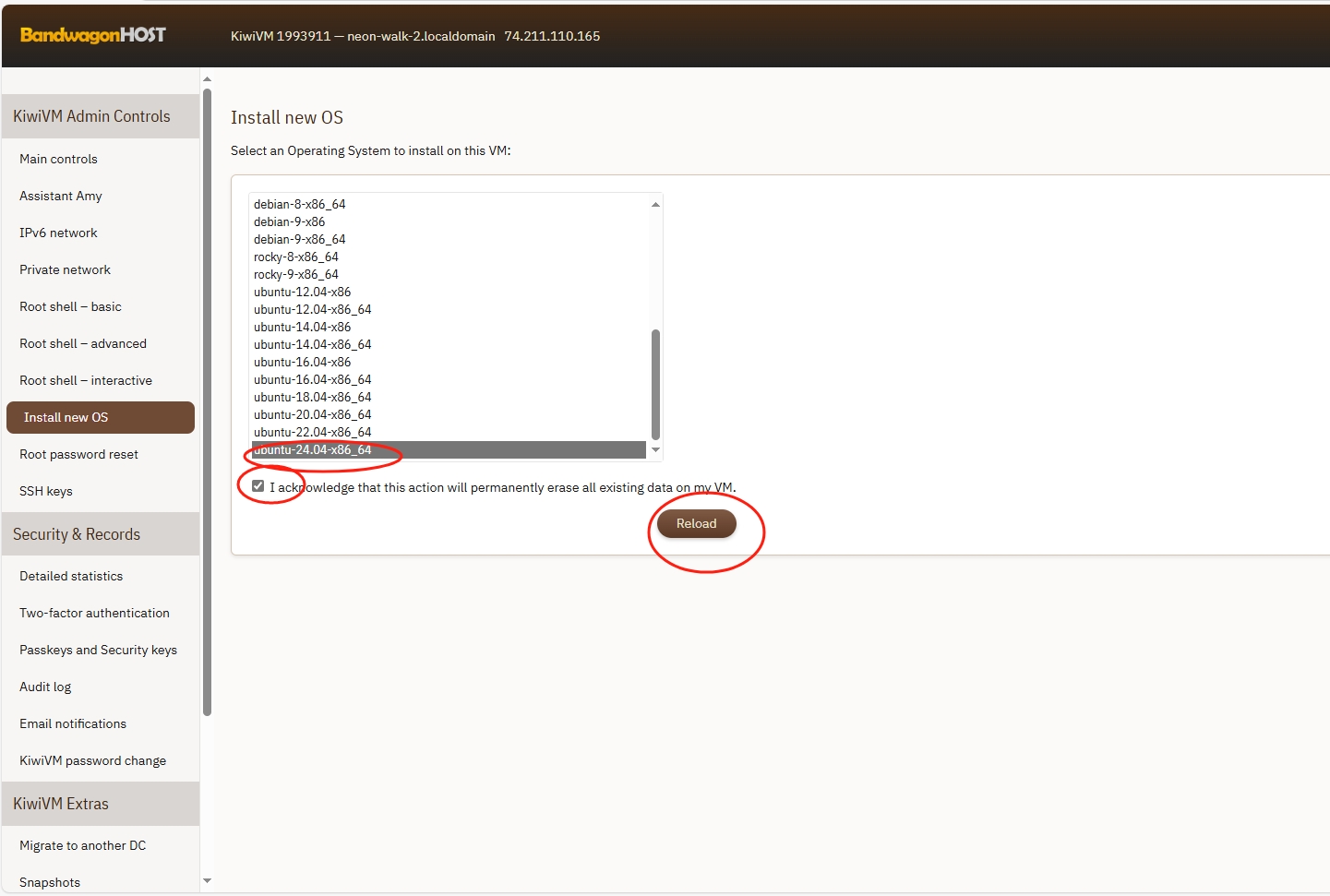
Task: Click OS list scrollbar down arrow
Action: tap(655, 450)
